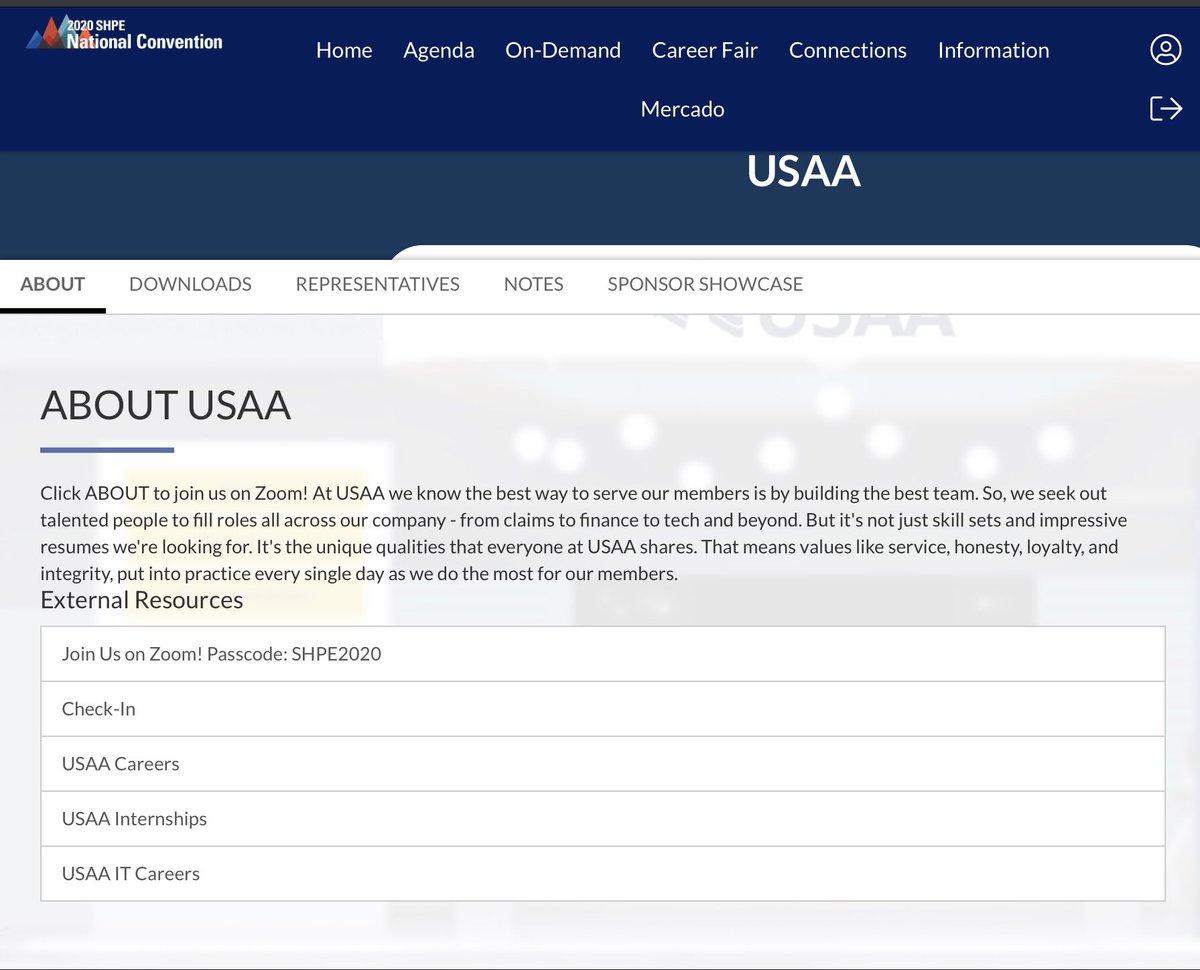The width and height of the screenshot is (1200, 970).
Task: Open the Mercado section
Action: pyautogui.click(x=682, y=109)
